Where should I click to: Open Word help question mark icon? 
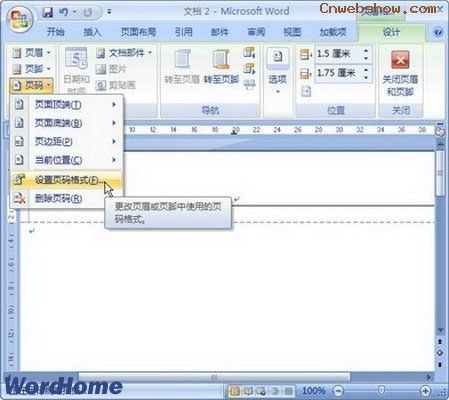tap(438, 32)
